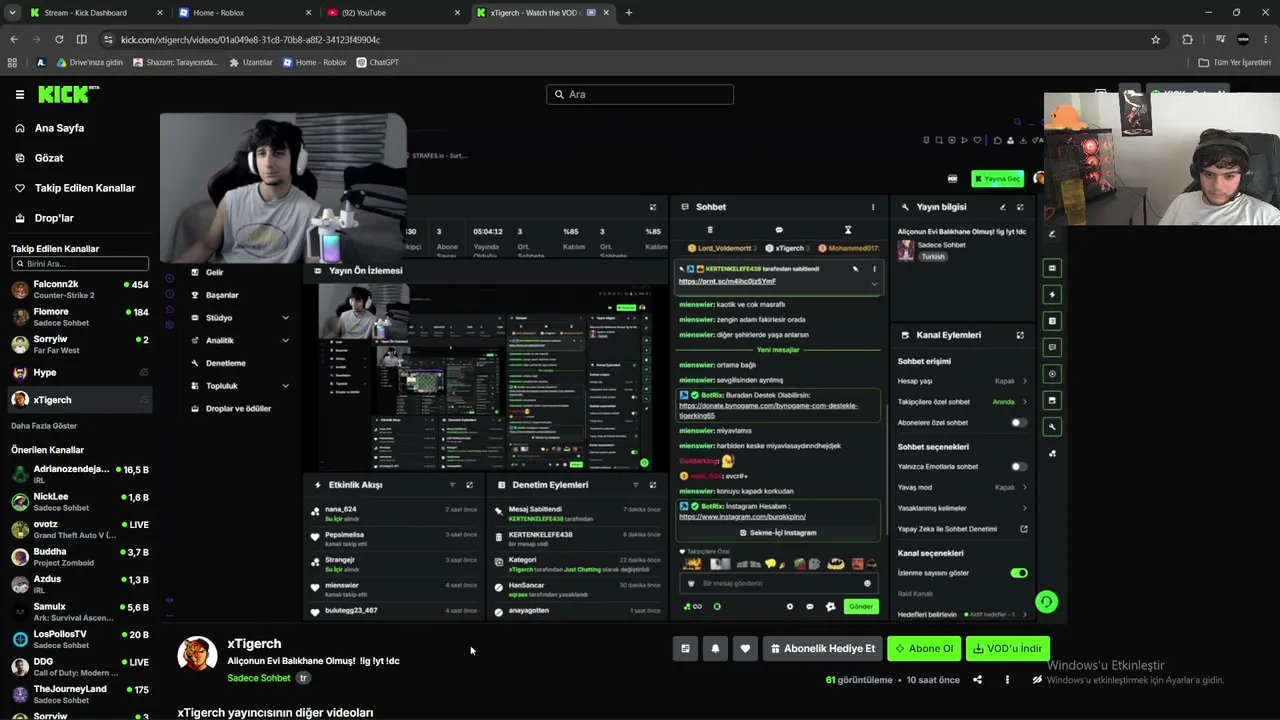Viewport: 1280px width, 720px height.
Task: Click the Kick search box labeled Ara
Action: [x=640, y=94]
